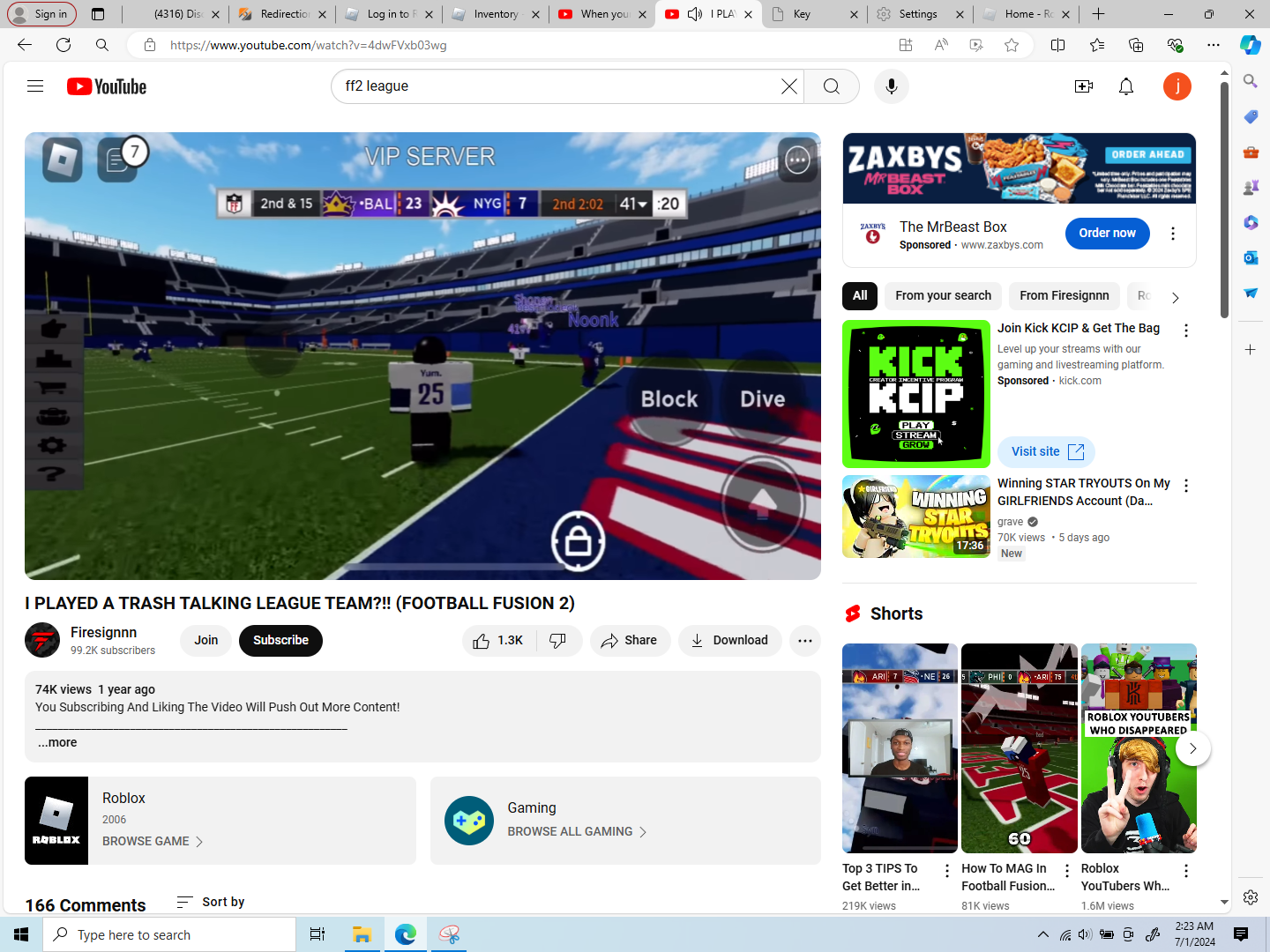The image size is (1270, 952).
Task: Open Task View on taskbar
Action: [x=317, y=934]
